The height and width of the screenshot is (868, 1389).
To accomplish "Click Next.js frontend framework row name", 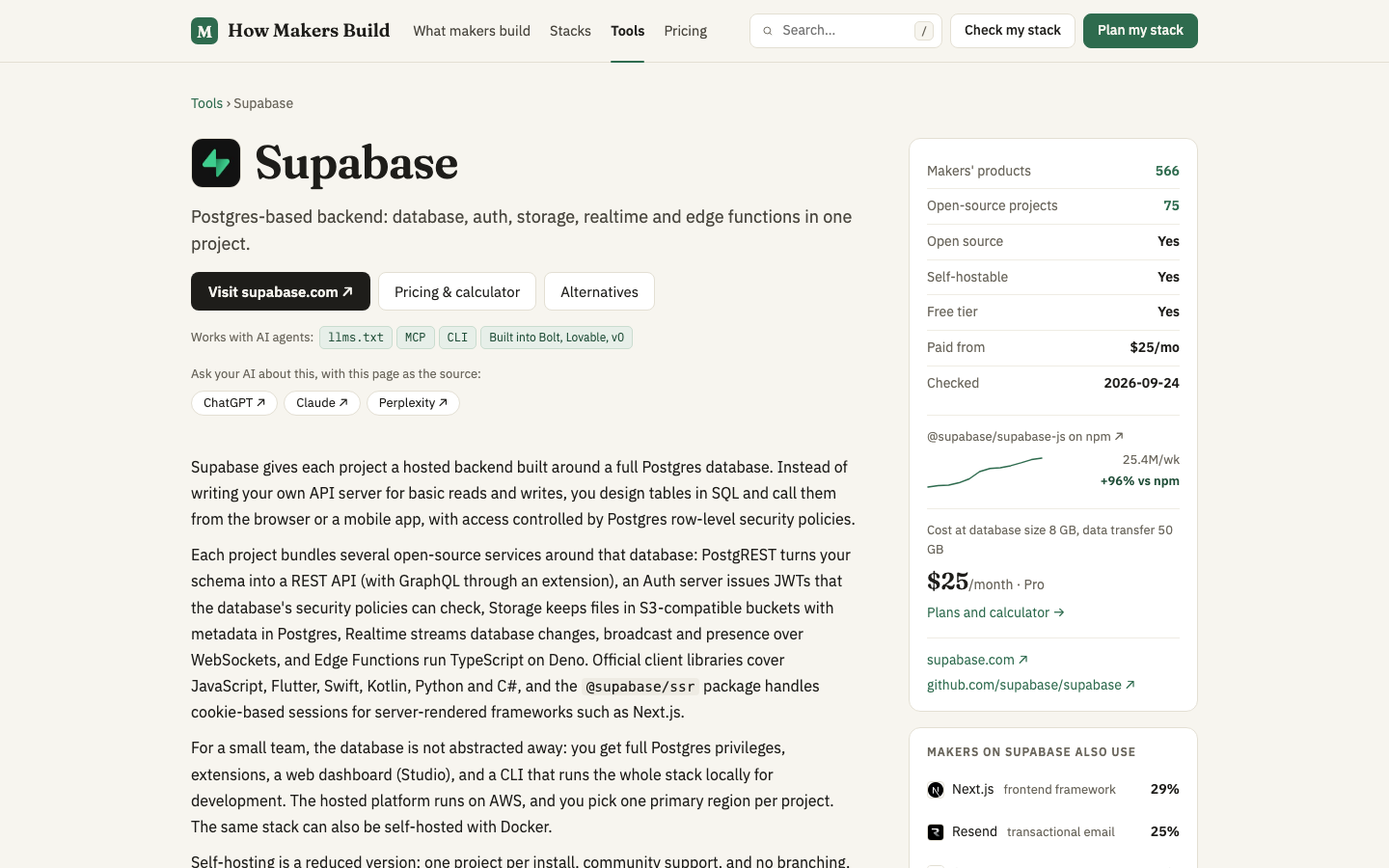I will coord(972,789).
